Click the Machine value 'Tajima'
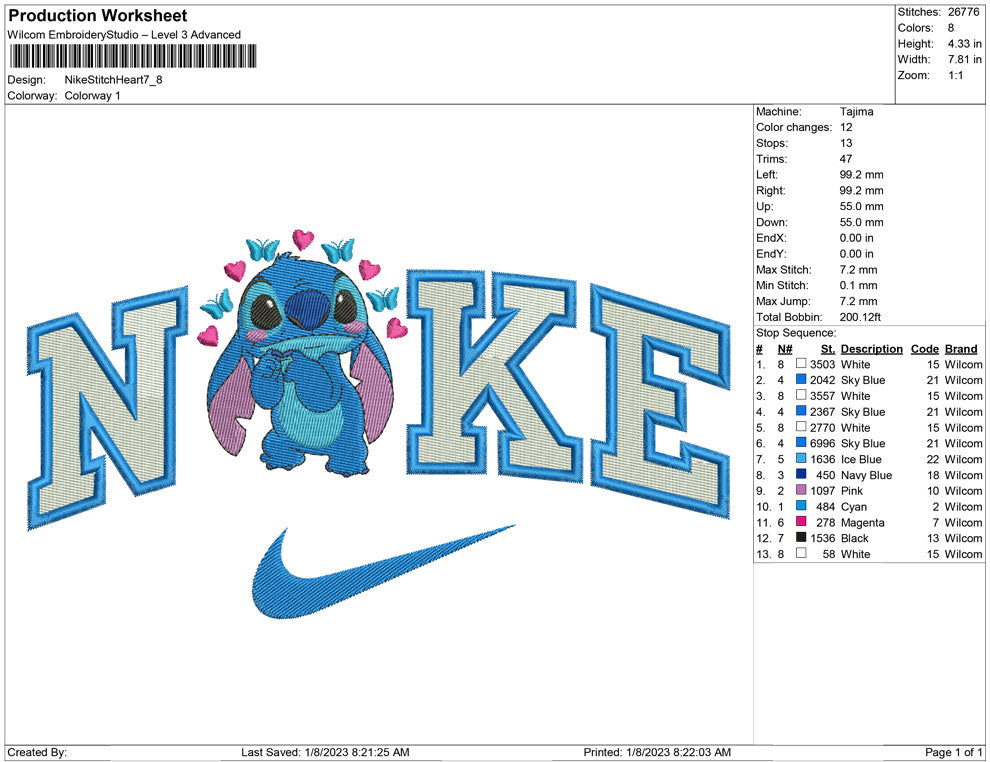The height and width of the screenshot is (762, 990). click(x=857, y=111)
